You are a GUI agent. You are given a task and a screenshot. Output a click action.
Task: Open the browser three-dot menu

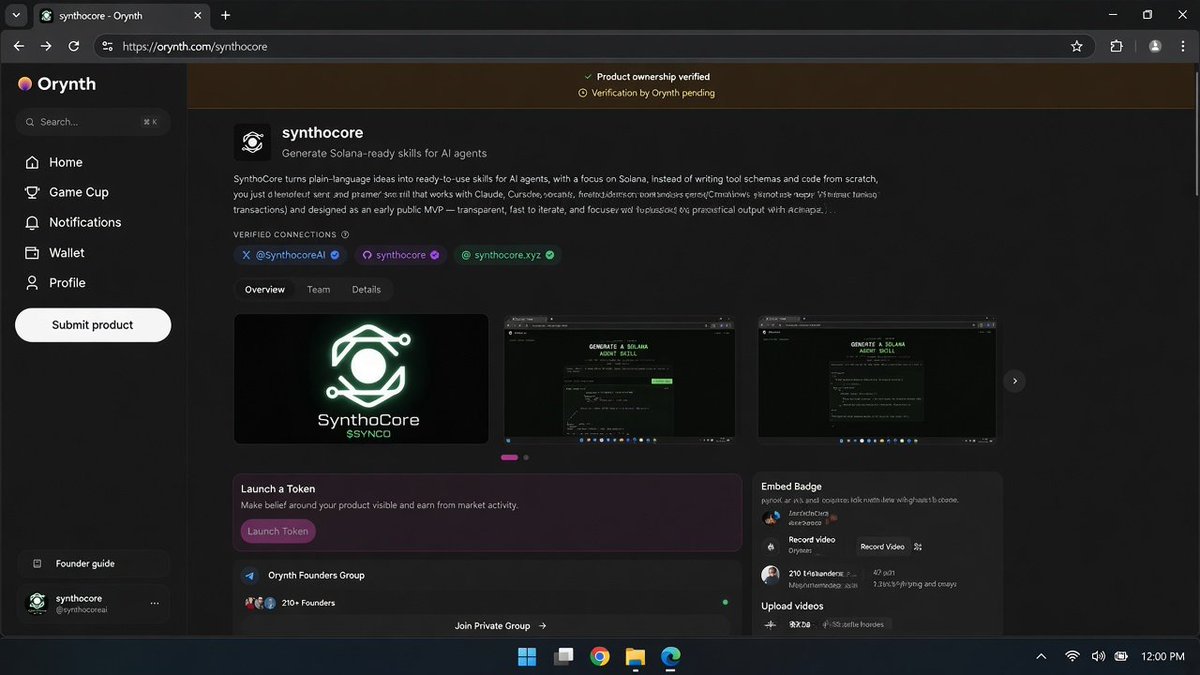[x=1181, y=46]
